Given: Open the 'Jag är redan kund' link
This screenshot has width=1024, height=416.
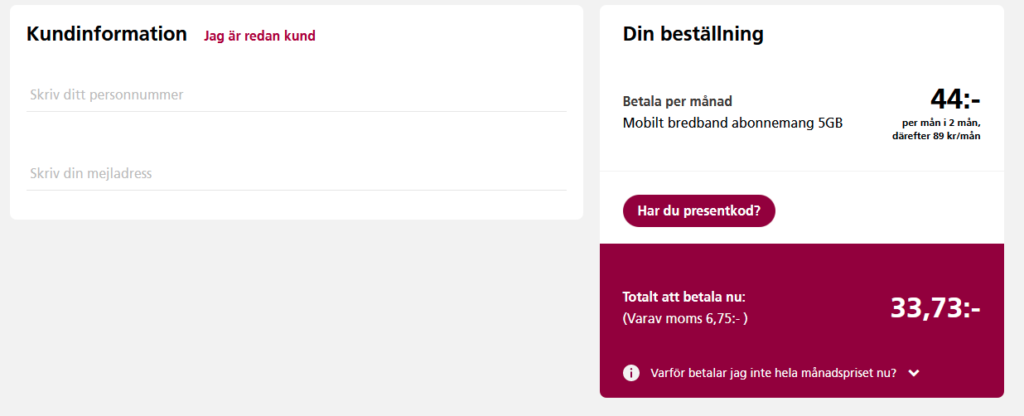Looking at the screenshot, I should (259, 36).
